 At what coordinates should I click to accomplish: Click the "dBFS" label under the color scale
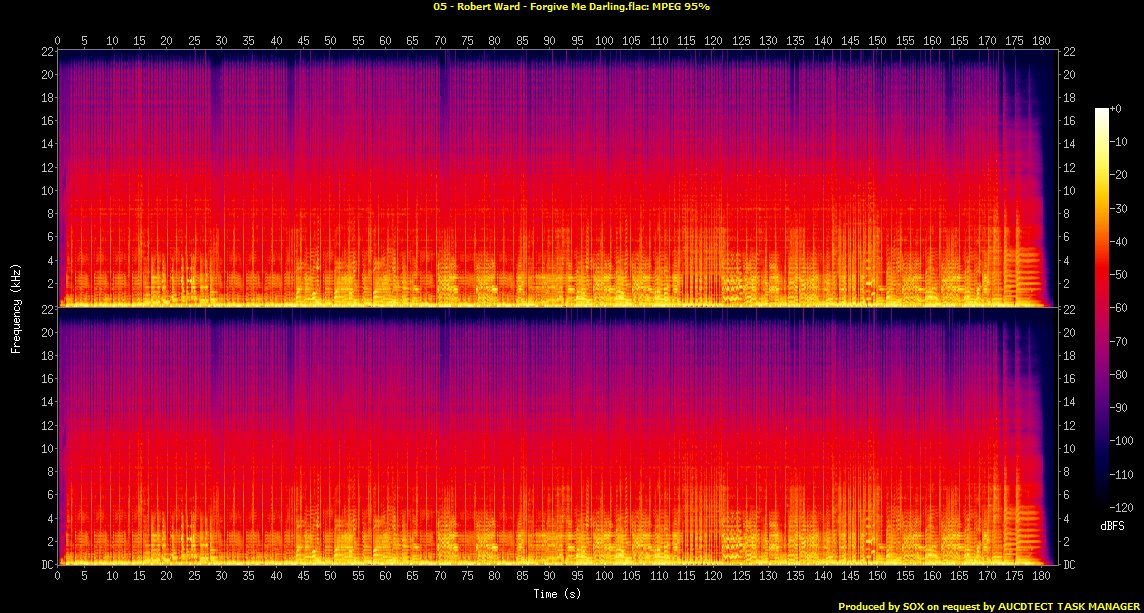click(x=1111, y=526)
